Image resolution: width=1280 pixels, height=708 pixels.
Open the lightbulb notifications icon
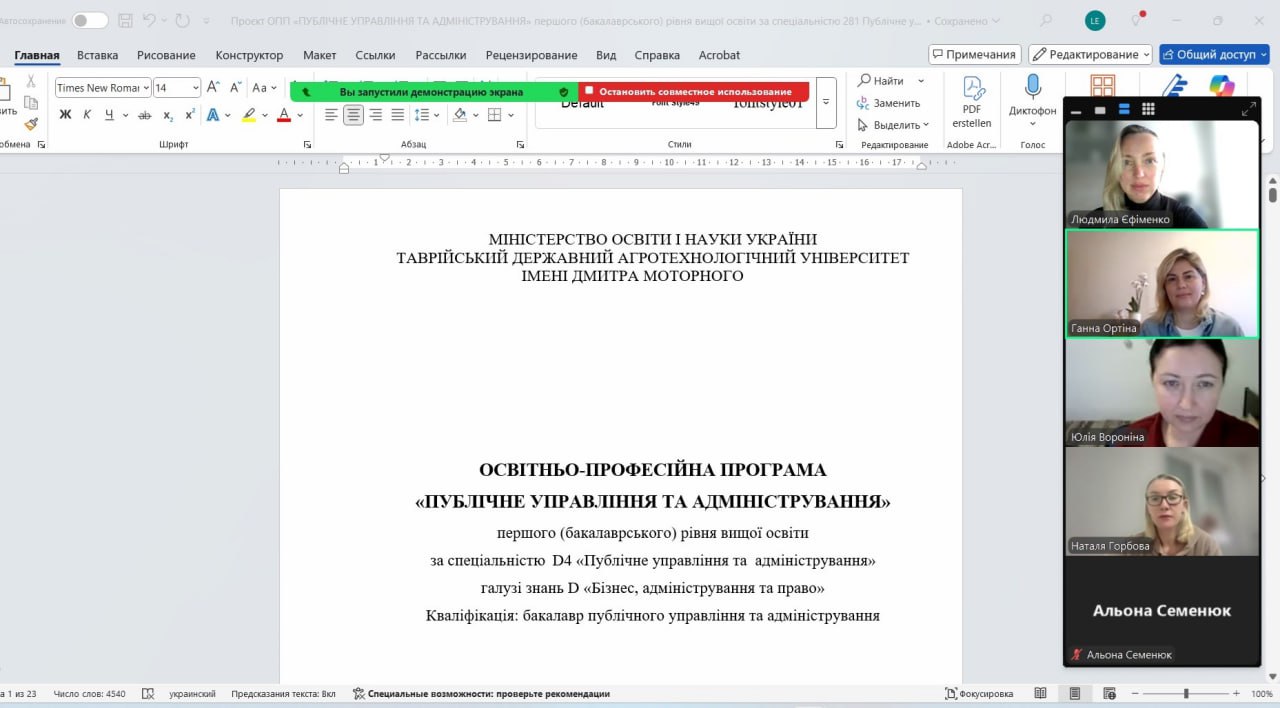click(1137, 20)
